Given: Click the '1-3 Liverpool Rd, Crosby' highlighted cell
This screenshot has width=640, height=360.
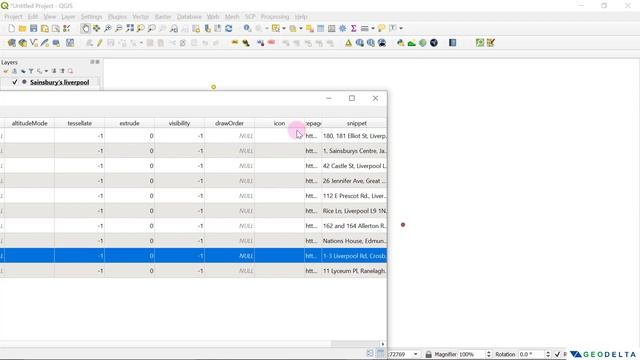Looking at the screenshot, I should [354, 256].
